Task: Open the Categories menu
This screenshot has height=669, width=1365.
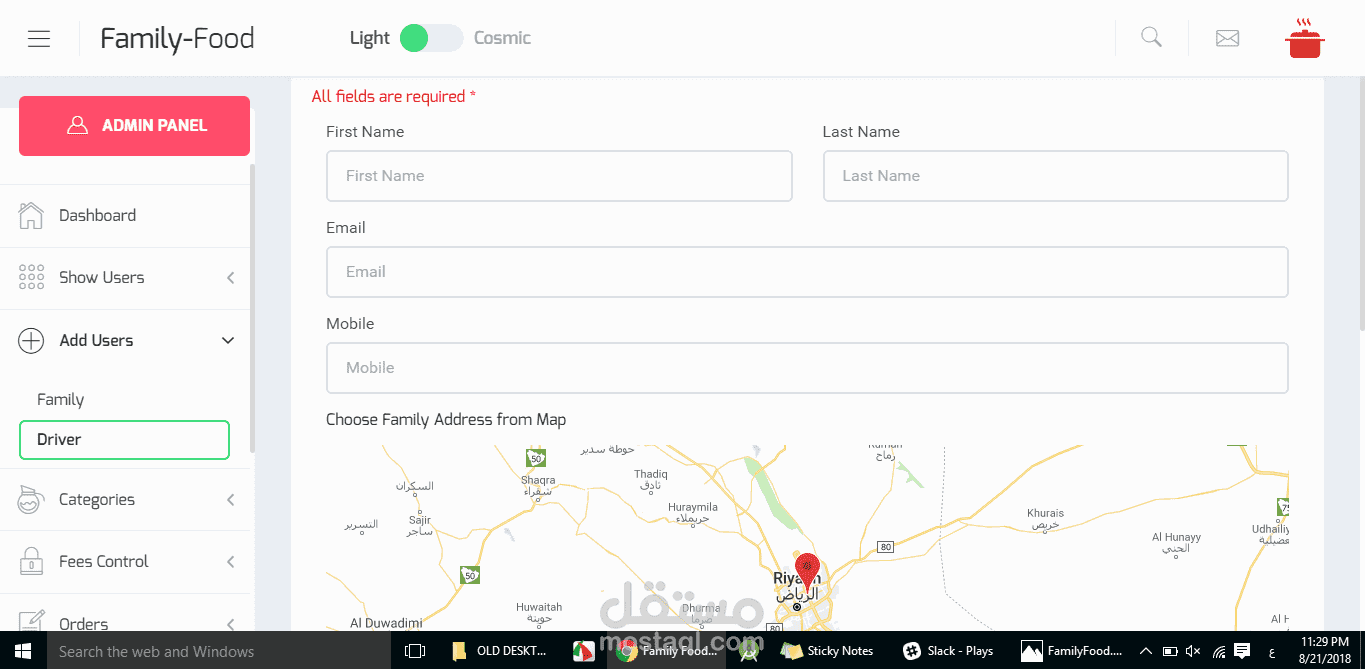Action: pos(125,500)
